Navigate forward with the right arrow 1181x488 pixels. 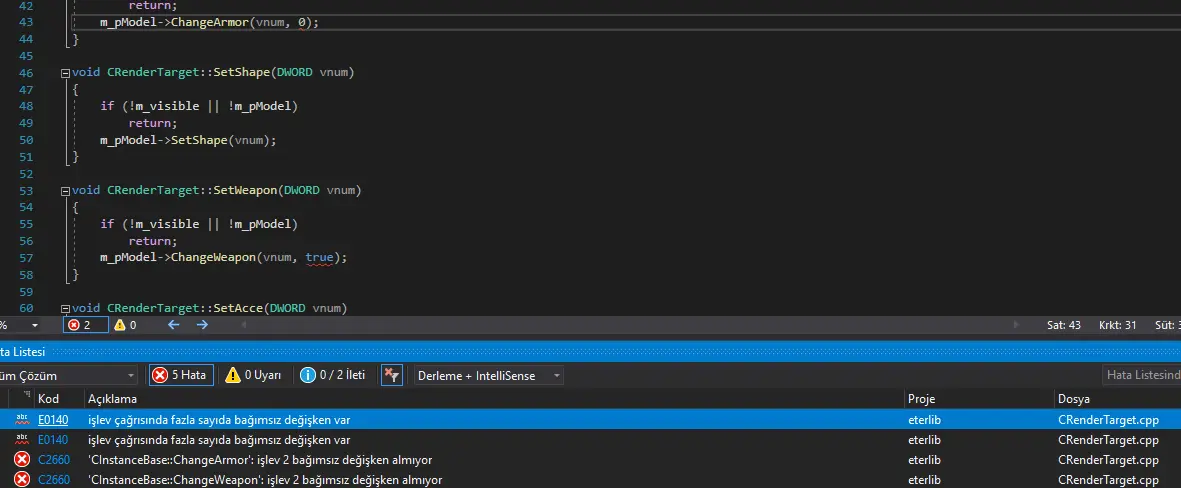click(202, 325)
